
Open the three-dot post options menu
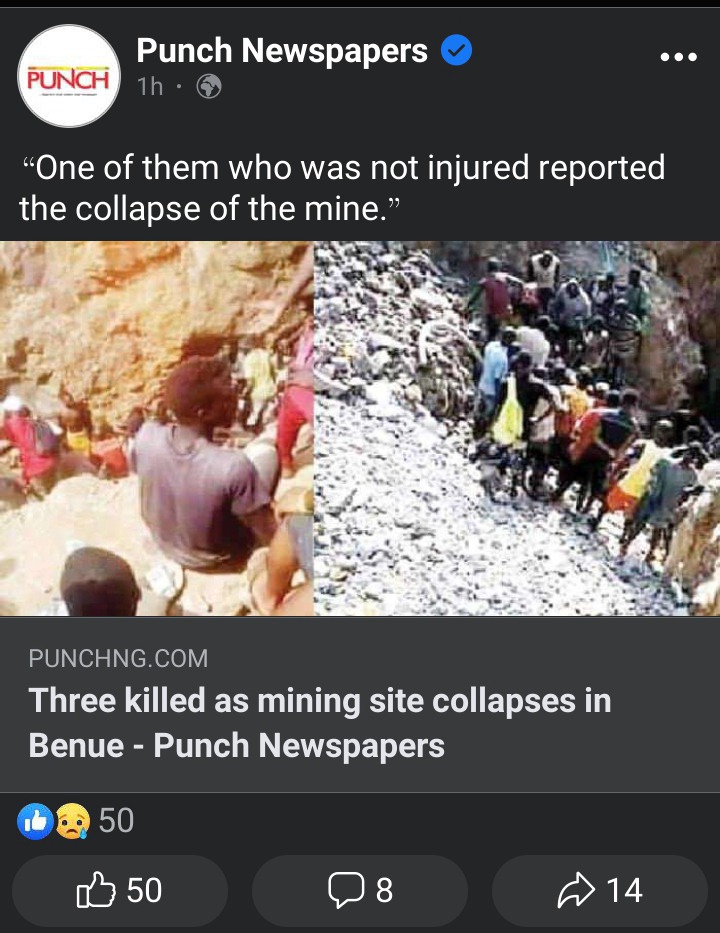pyautogui.click(x=678, y=57)
